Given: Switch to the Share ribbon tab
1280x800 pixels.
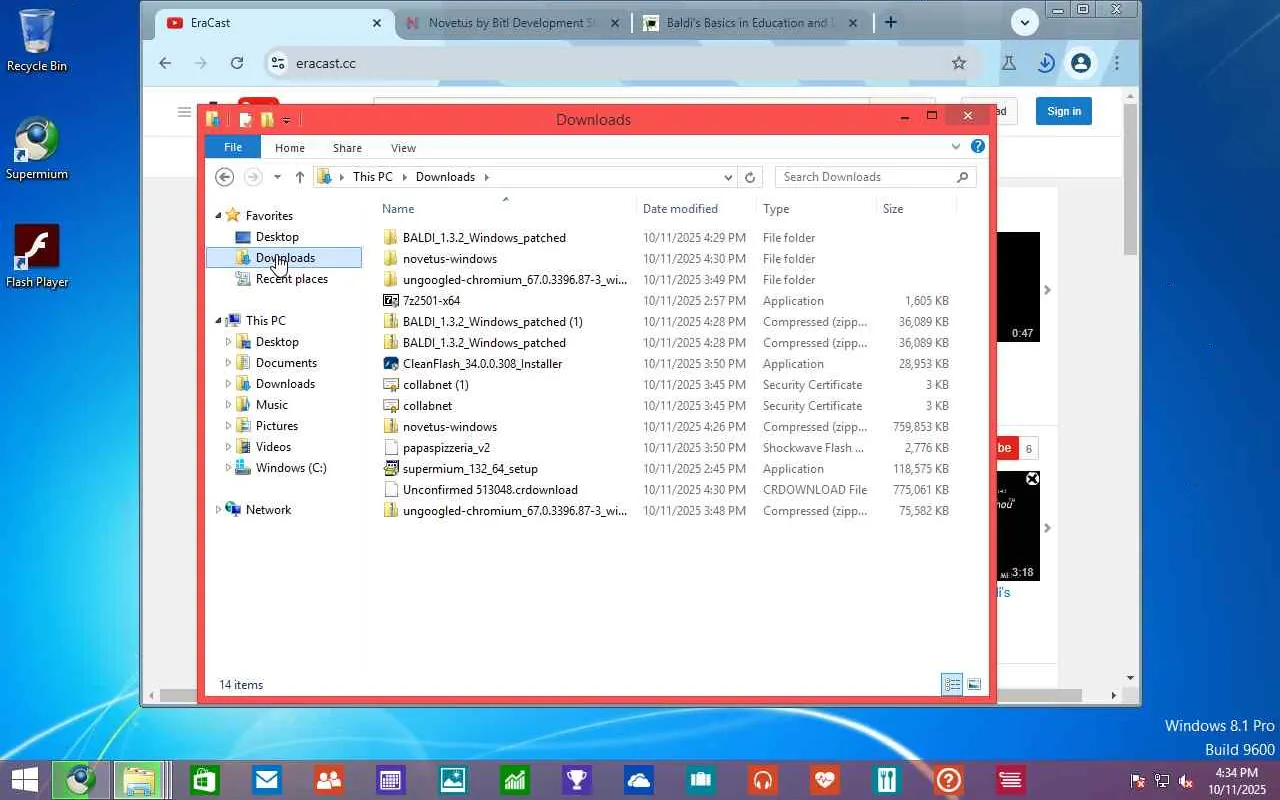Looking at the screenshot, I should (x=347, y=148).
